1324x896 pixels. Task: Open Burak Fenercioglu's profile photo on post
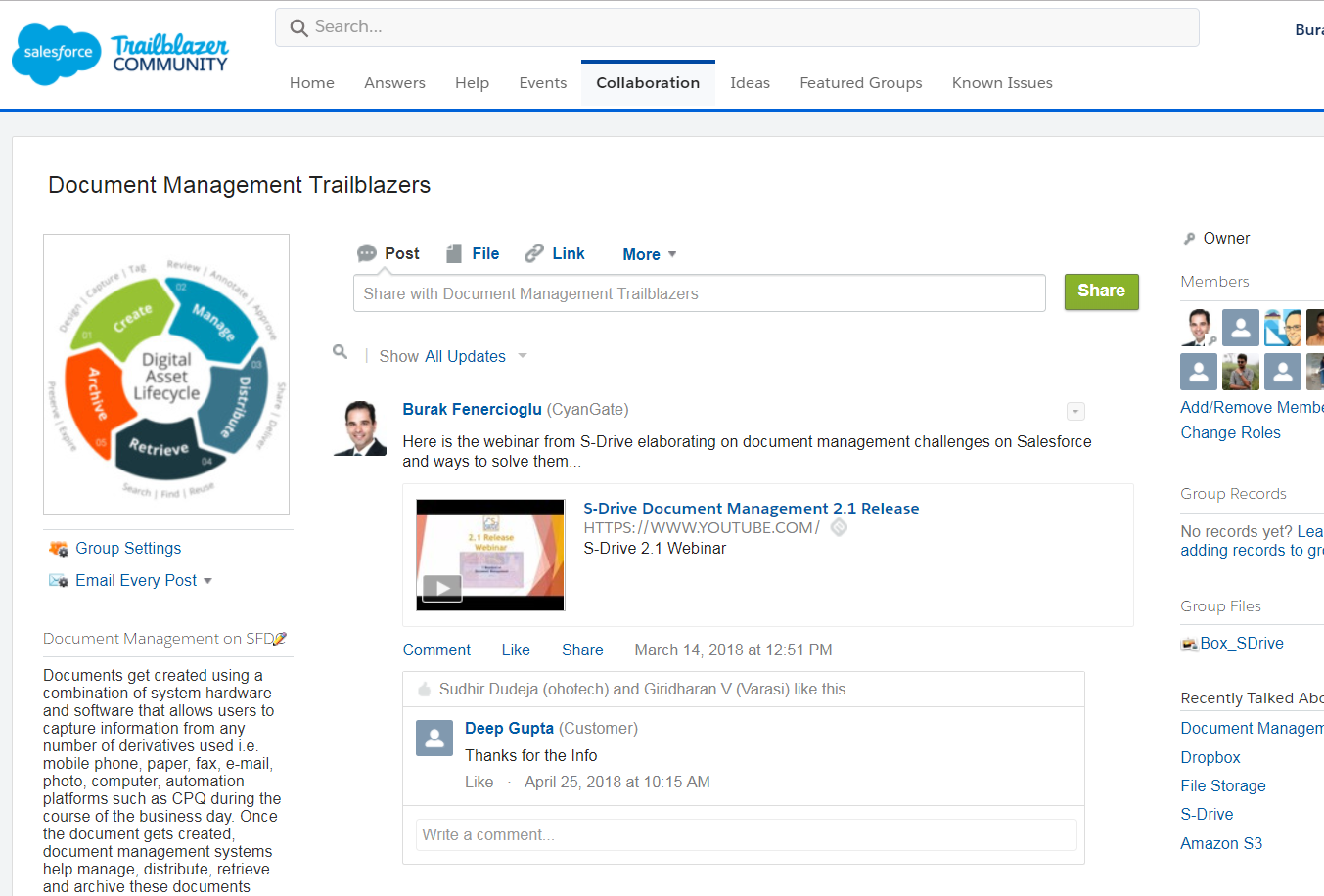[x=360, y=428]
